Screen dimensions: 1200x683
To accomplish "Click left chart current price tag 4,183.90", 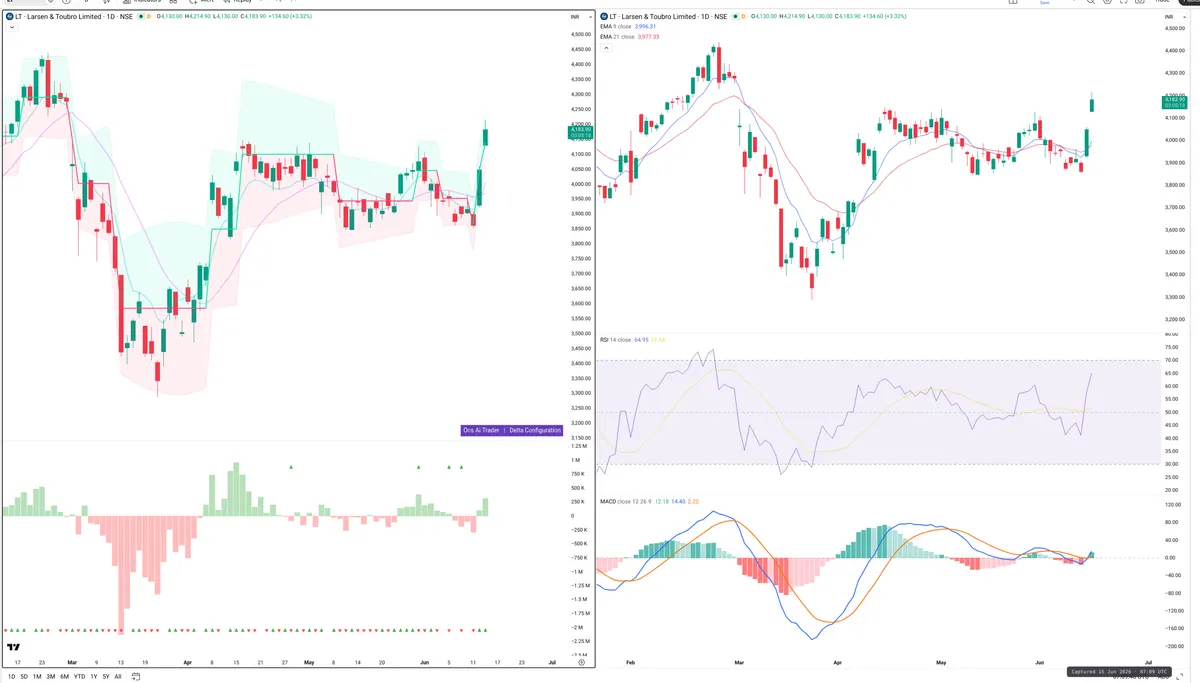I will tap(581, 131).
